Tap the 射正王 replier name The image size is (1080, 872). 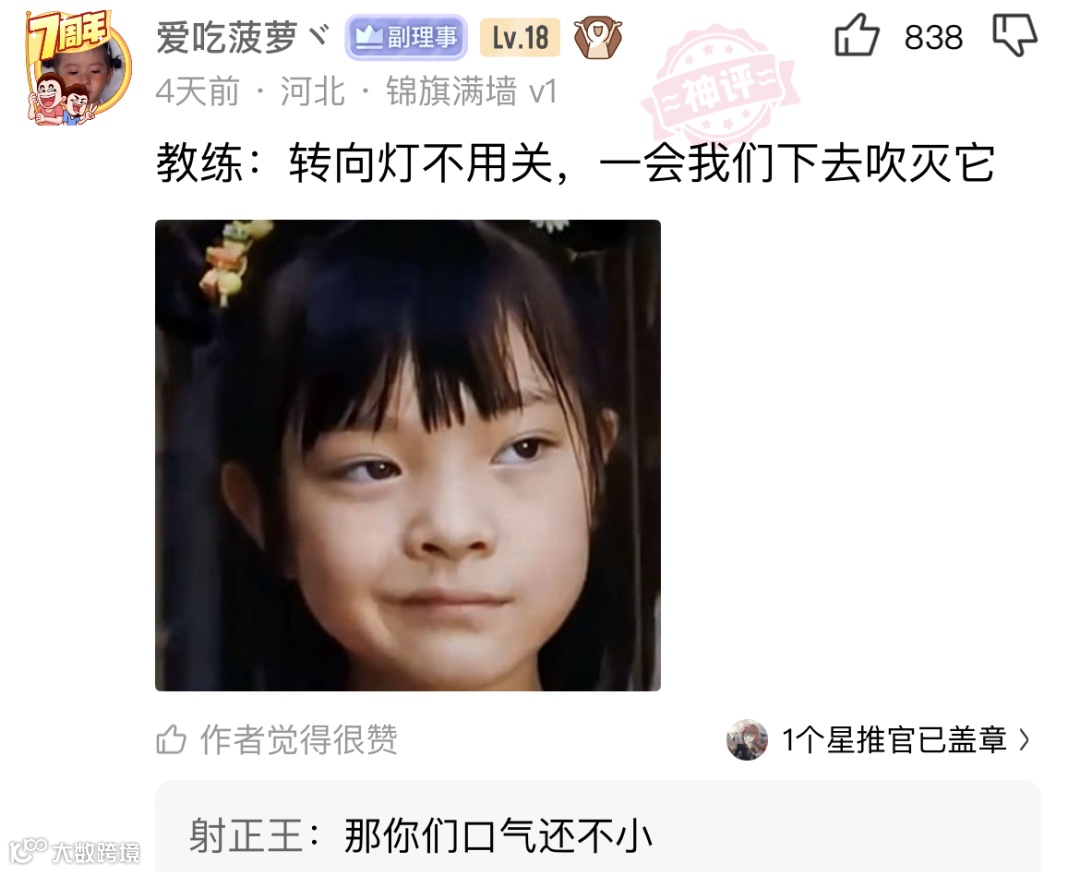click(246, 836)
